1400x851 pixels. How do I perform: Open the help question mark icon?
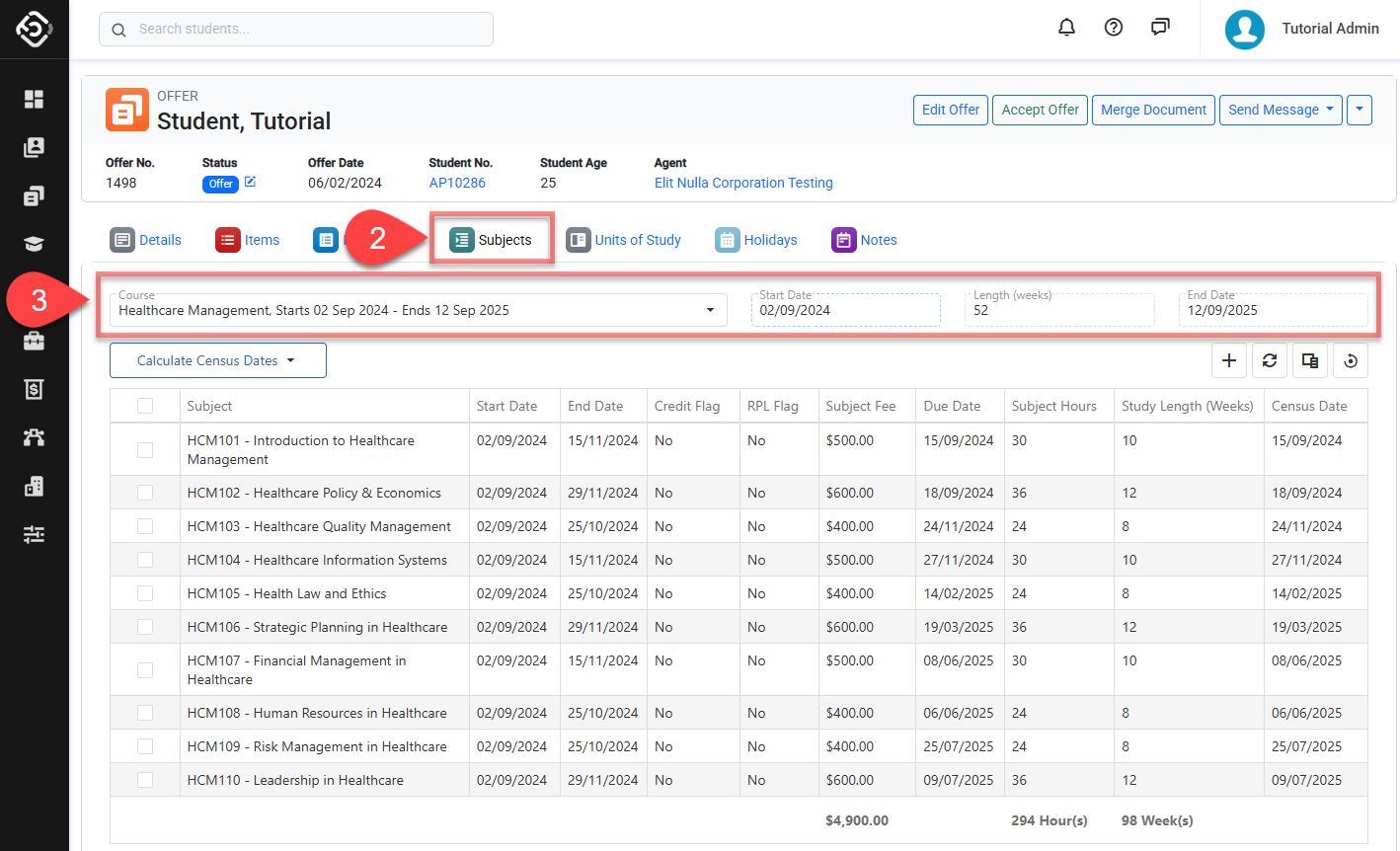tap(1114, 28)
